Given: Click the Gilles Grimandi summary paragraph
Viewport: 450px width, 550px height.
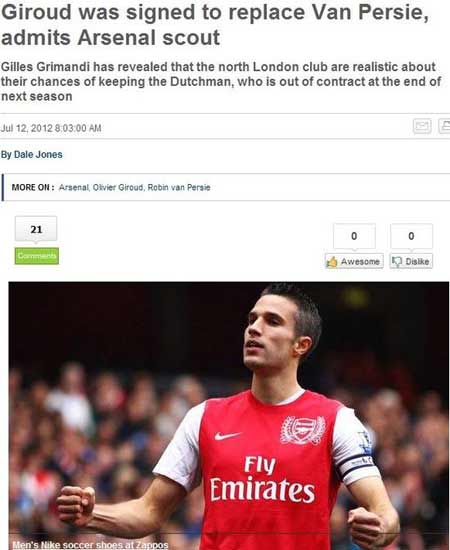Looking at the screenshot, I should pyautogui.click(x=221, y=81).
